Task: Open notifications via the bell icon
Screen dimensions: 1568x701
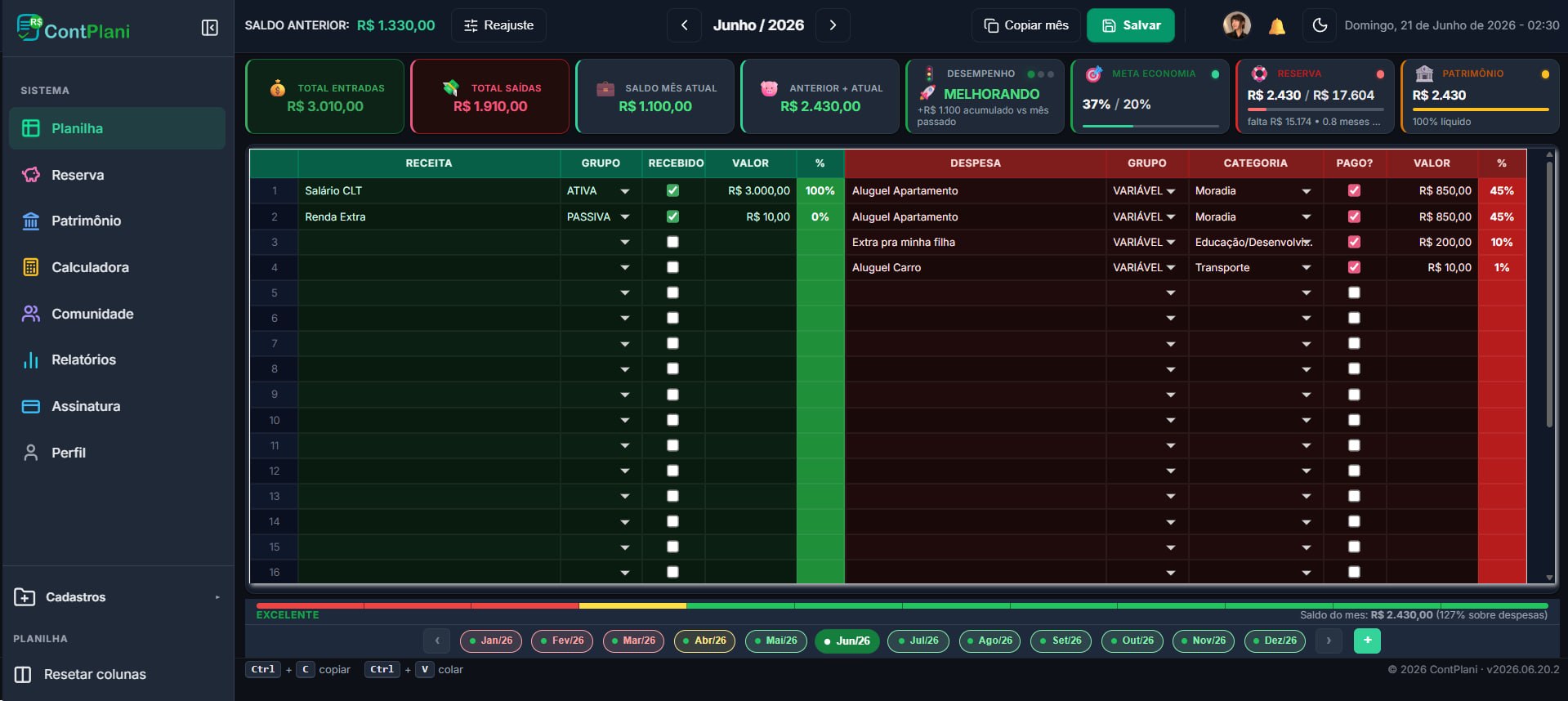Action: coord(1276,26)
